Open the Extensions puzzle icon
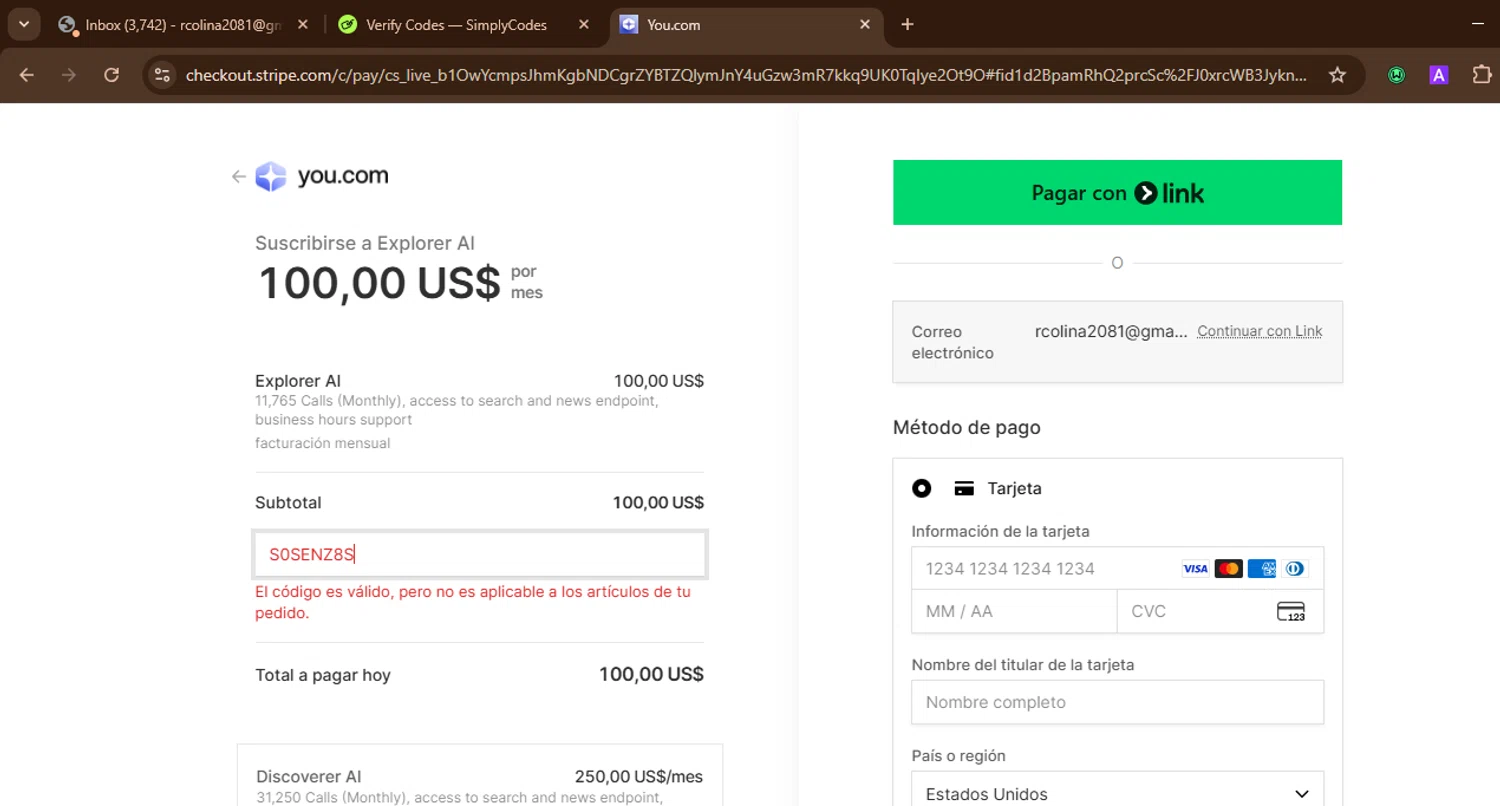1500x806 pixels. [x=1482, y=75]
